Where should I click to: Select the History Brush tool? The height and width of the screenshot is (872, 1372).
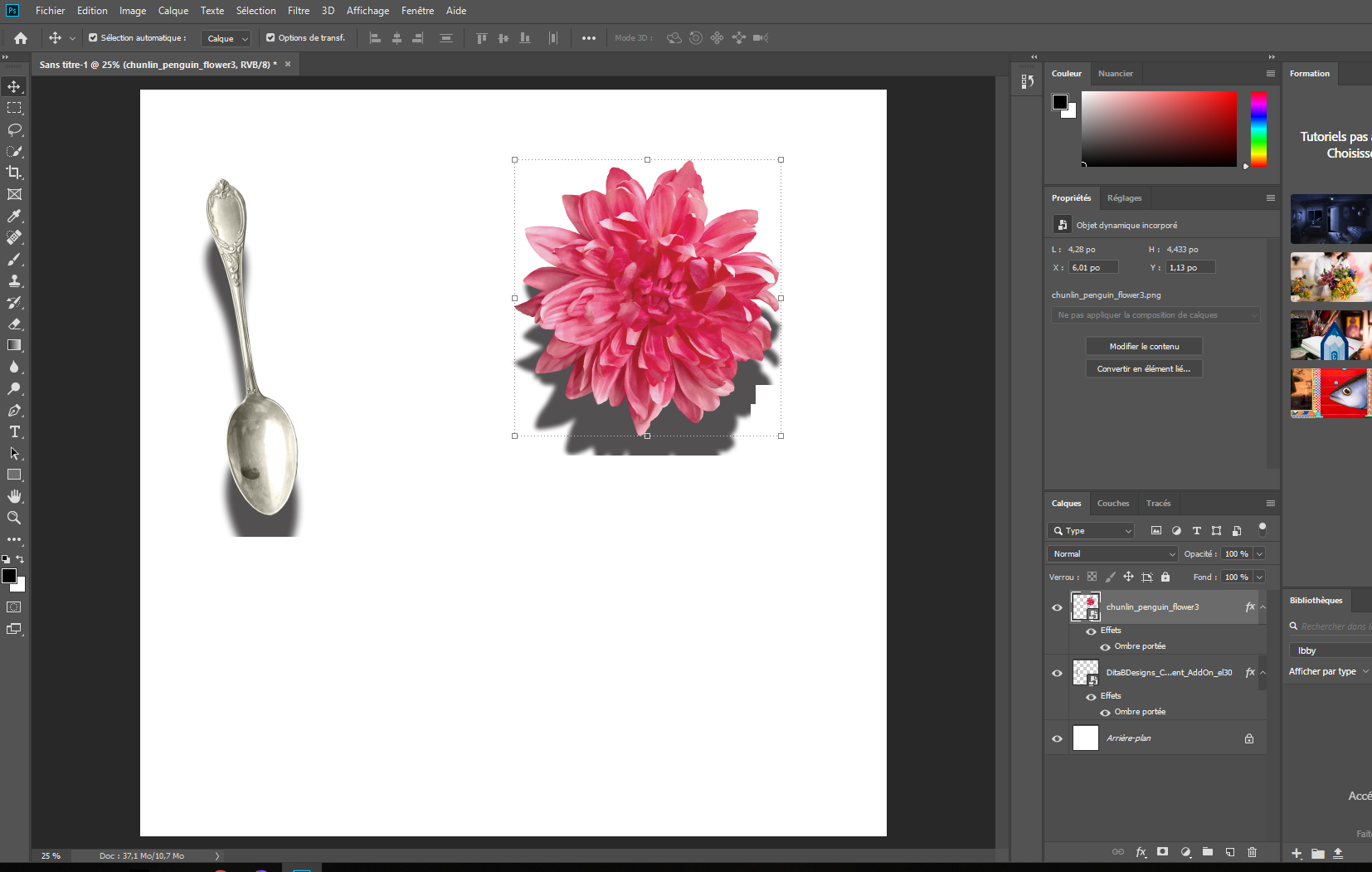click(x=14, y=302)
